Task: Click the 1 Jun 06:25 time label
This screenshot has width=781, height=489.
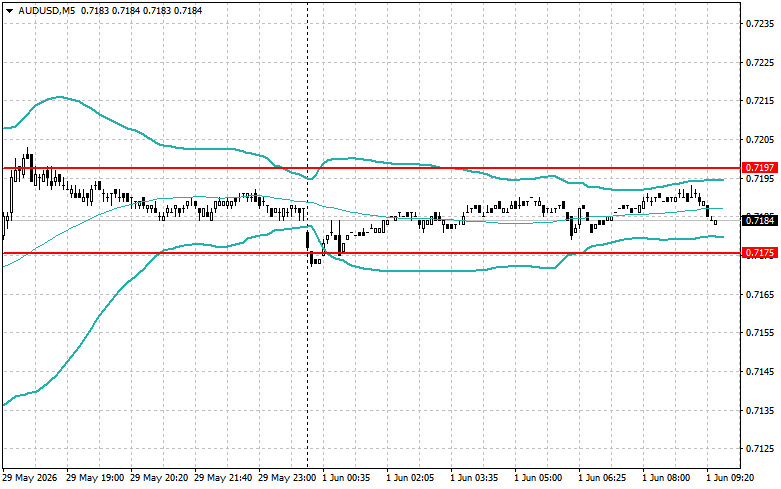Action: [602, 478]
